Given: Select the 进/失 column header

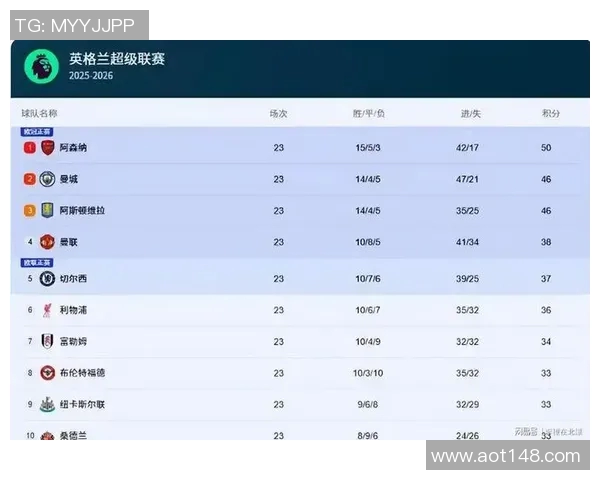Looking at the screenshot, I should (x=471, y=113).
